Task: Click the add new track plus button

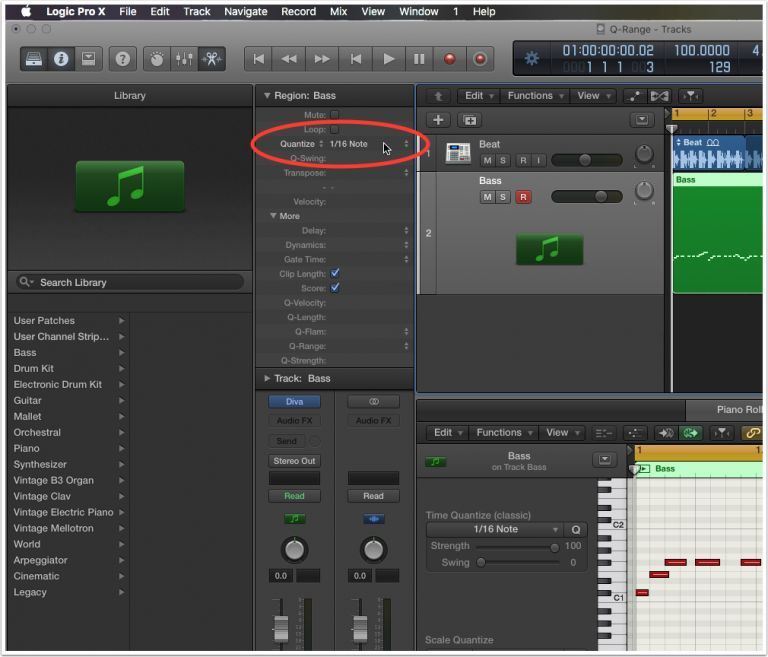Action: (x=438, y=120)
